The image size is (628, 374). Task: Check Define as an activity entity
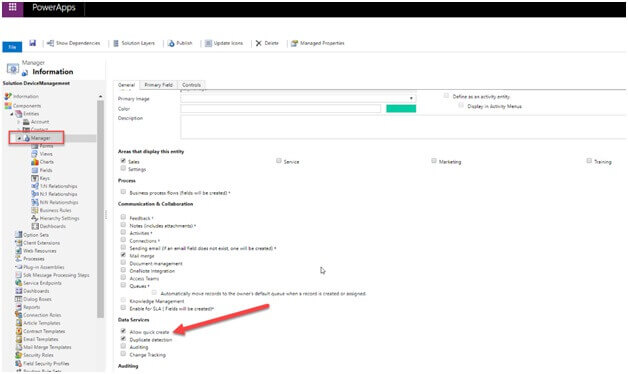[x=446, y=96]
